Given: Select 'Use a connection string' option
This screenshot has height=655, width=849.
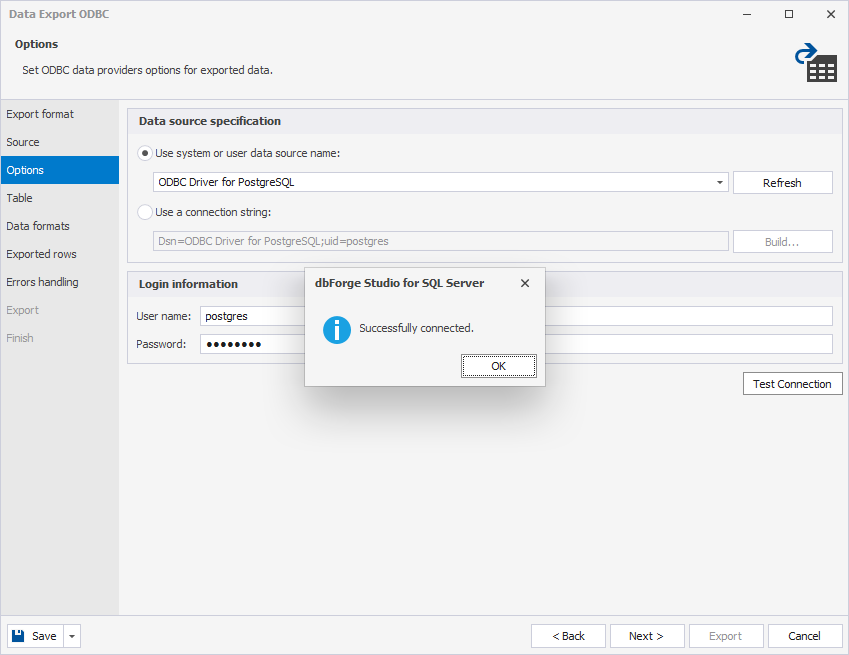Looking at the screenshot, I should pos(145,212).
